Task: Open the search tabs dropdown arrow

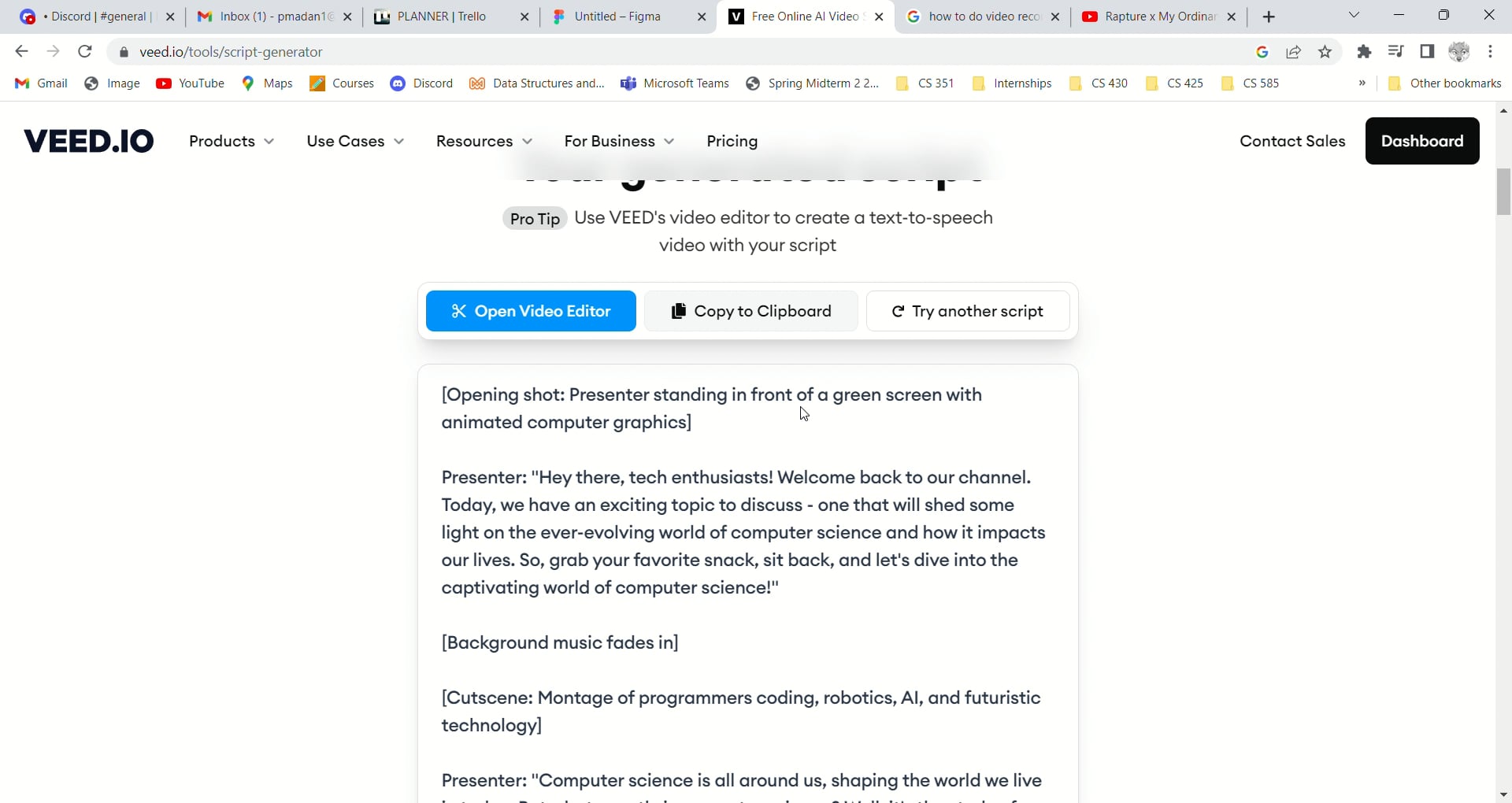Action: [x=1354, y=16]
